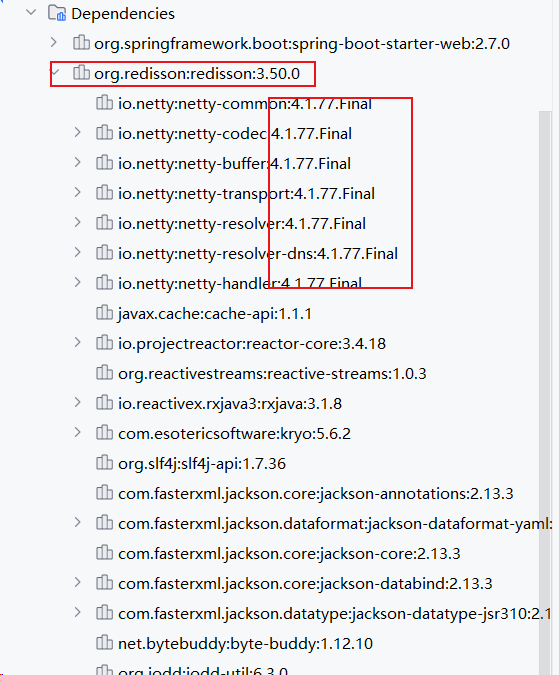Click the netty-buffer library icon
The height and width of the screenshot is (675, 559).
click(104, 163)
